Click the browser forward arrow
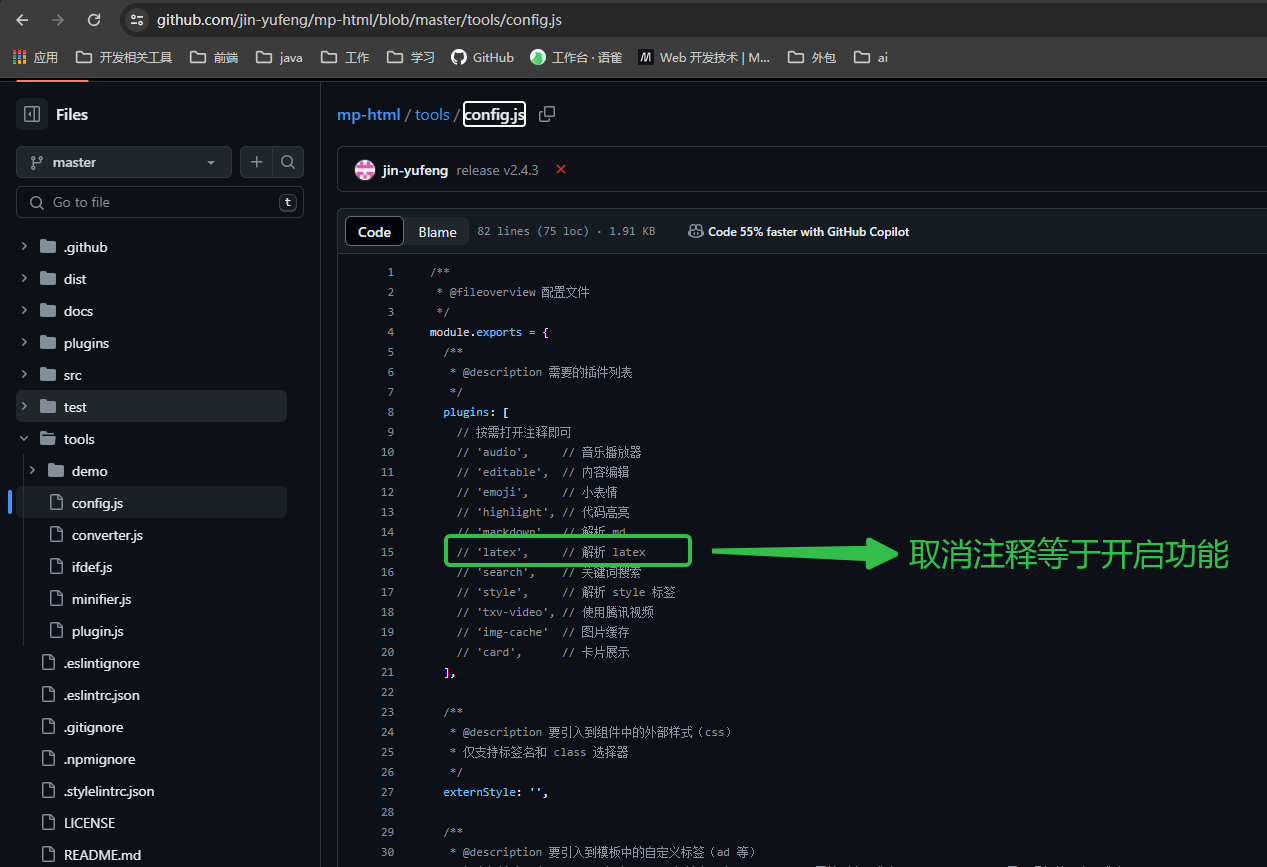 pyautogui.click(x=58, y=20)
